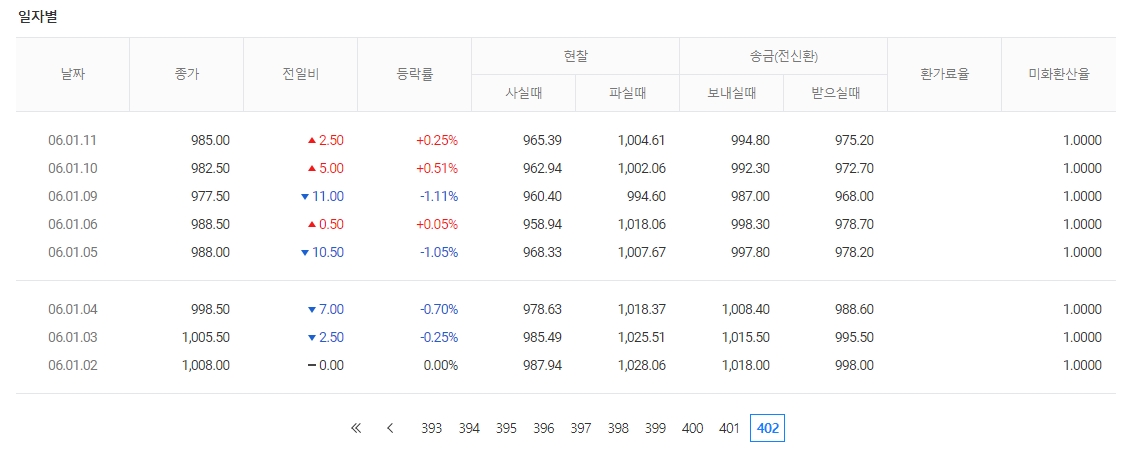Select date cell 06.01.11
Image resolution: width=1140 pixels, height=456 pixels.
pyautogui.click(x=73, y=140)
